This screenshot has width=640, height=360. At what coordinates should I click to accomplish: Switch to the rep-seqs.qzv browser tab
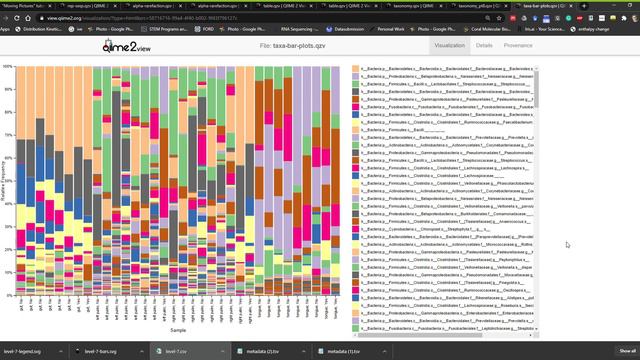click(x=88, y=6)
